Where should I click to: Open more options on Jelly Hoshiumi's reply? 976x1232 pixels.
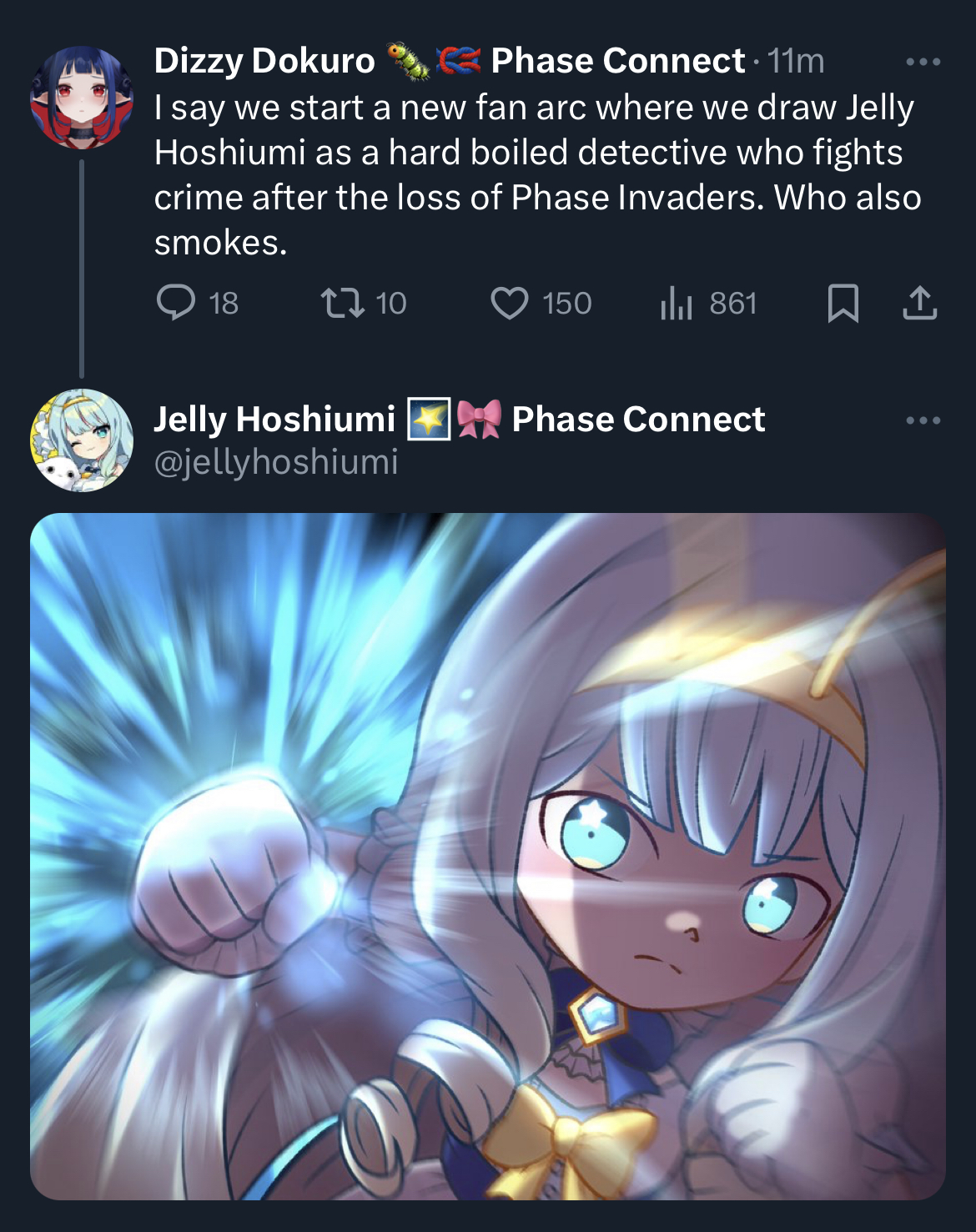click(923, 420)
